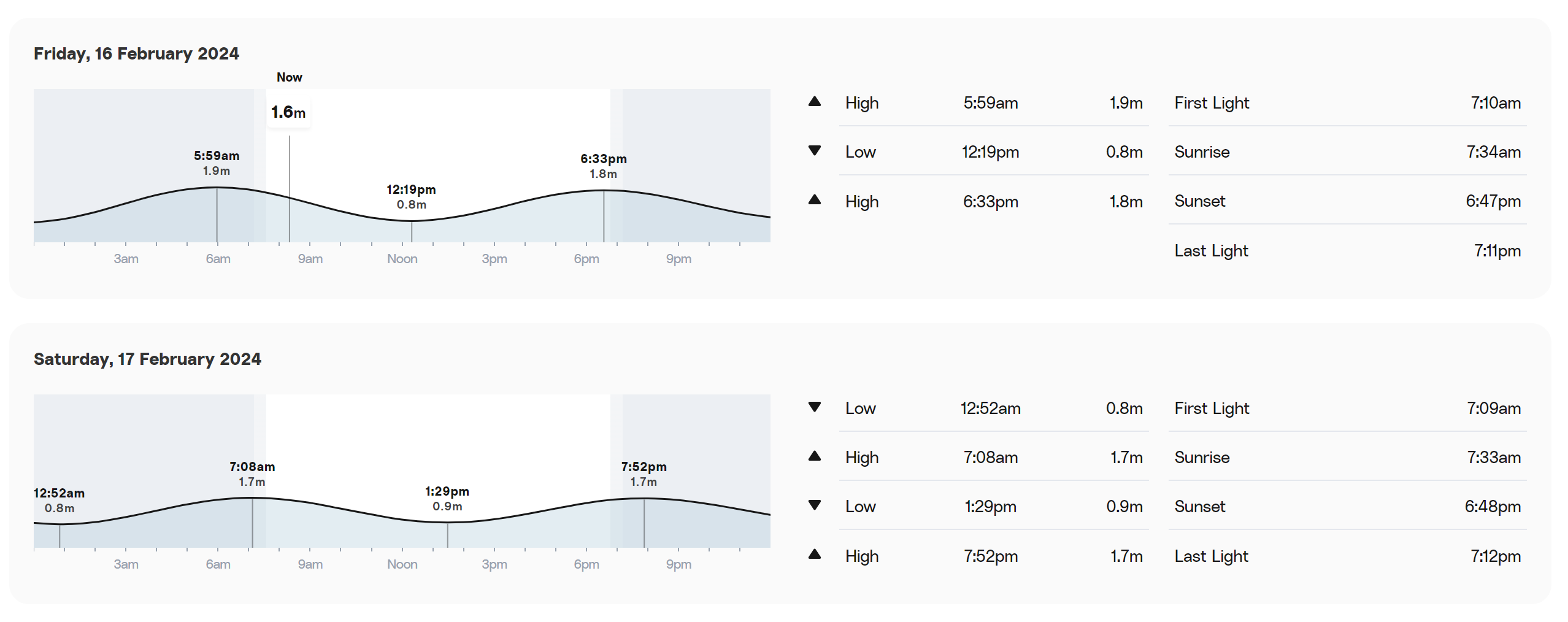Click Saturday's Last Light 7:12pm row

pyautogui.click(x=1347, y=556)
